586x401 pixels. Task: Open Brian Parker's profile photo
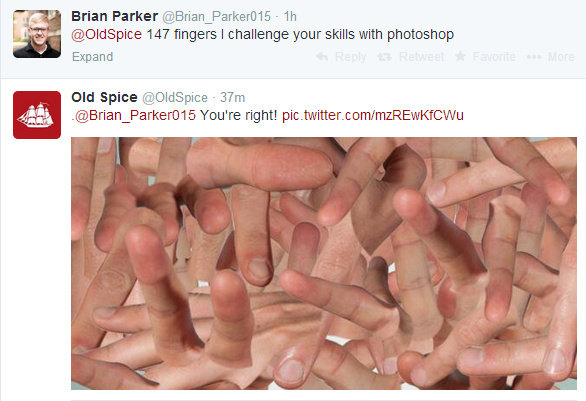point(37,34)
